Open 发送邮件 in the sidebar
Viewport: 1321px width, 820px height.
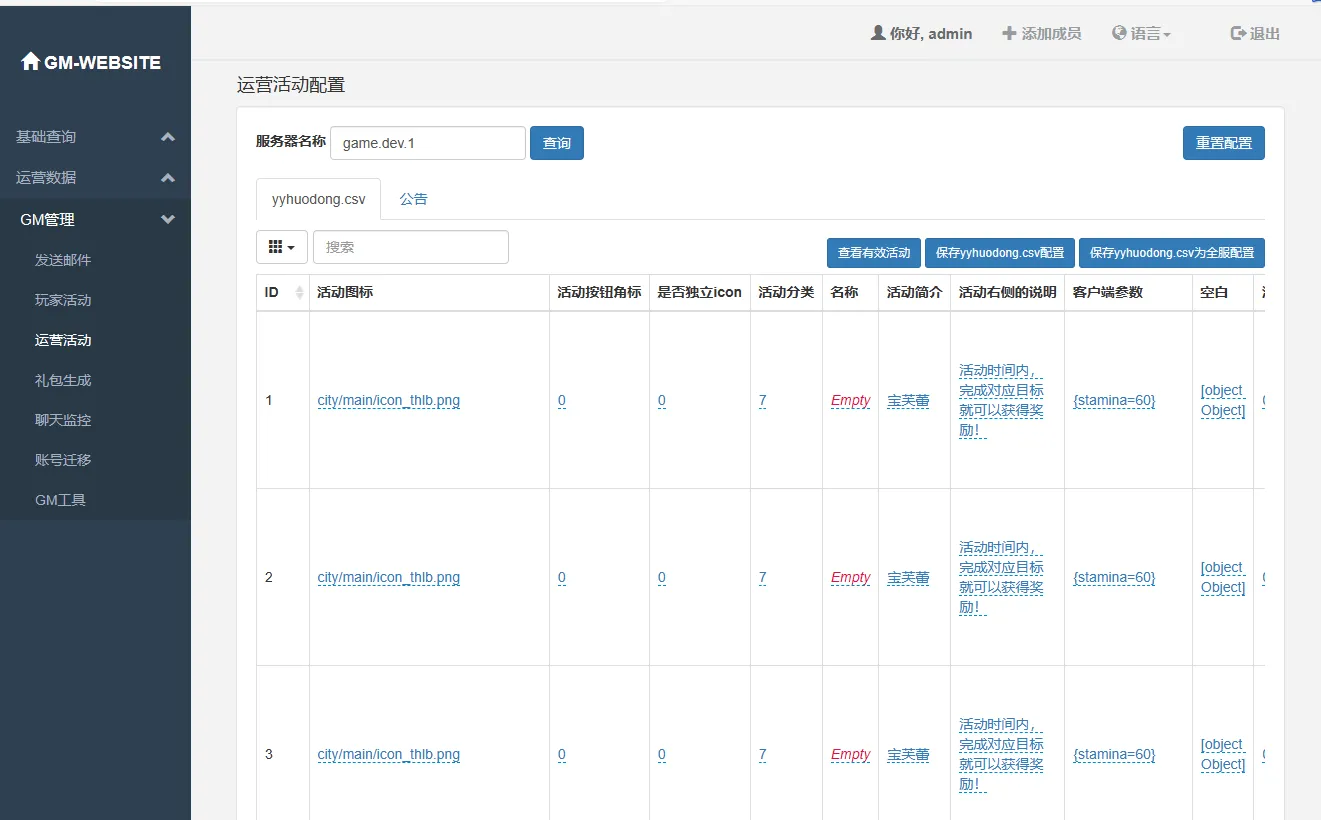coord(63,260)
